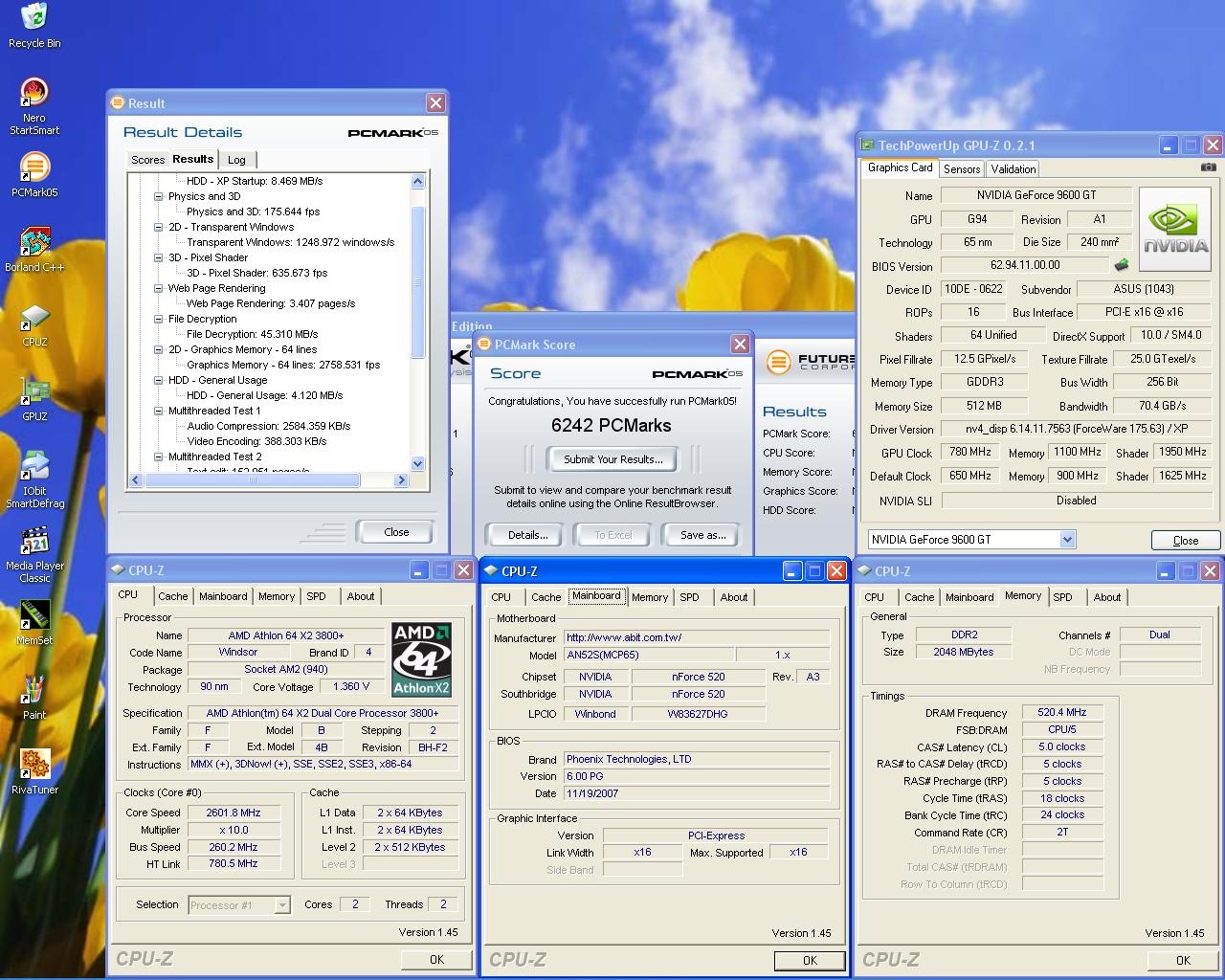Screen dimensions: 1225x980
Task: Click scroll-down arrow of results tree
Action: (417, 464)
